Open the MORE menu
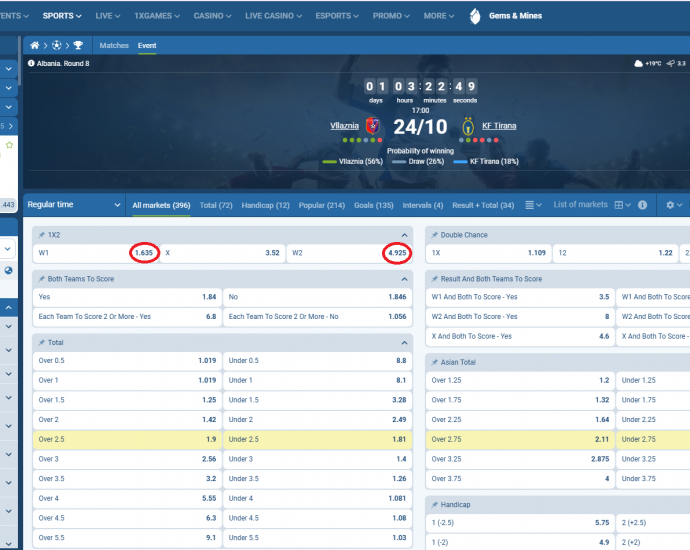This screenshot has width=690, height=550. coord(439,16)
